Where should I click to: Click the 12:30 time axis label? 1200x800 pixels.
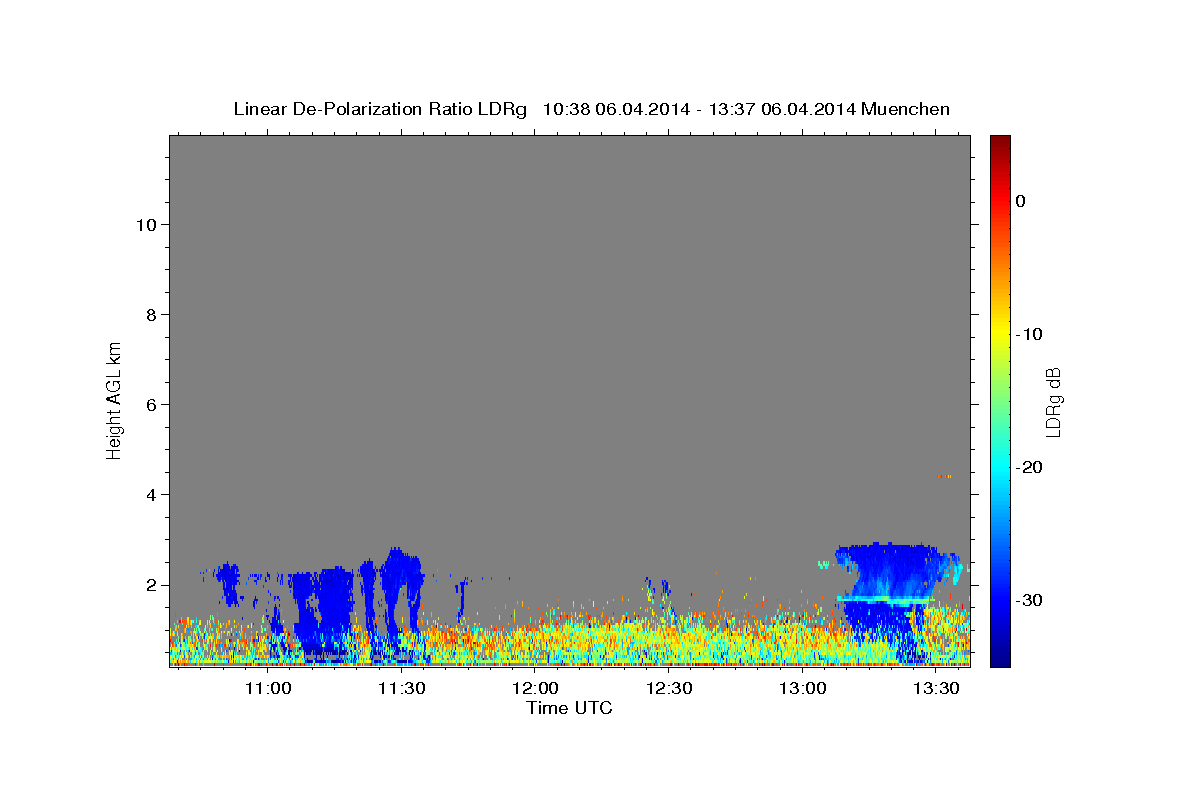click(669, 688)
